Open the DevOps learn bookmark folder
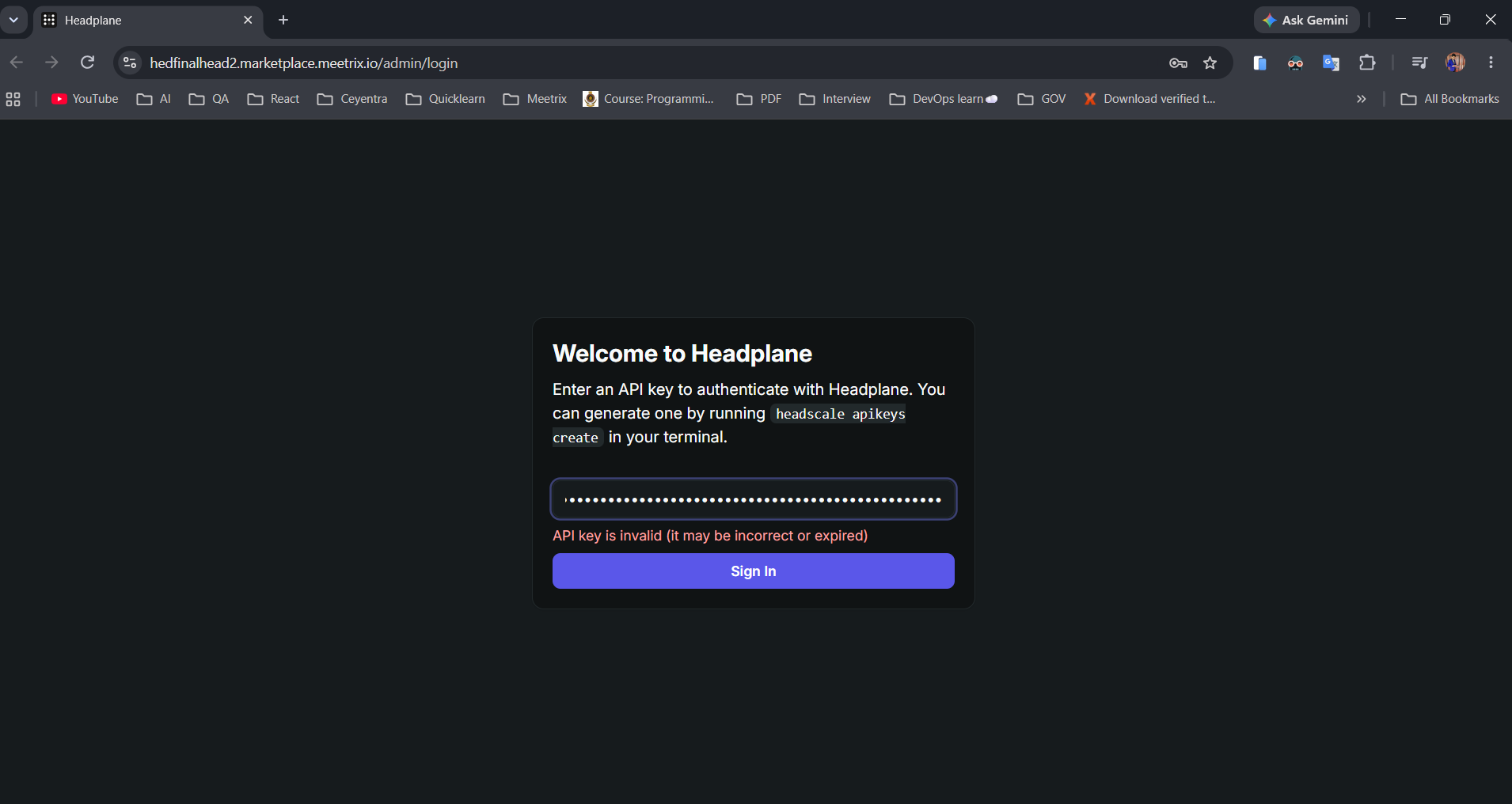The width and height of the screenshot is (1512, 804). coord(944,99)
